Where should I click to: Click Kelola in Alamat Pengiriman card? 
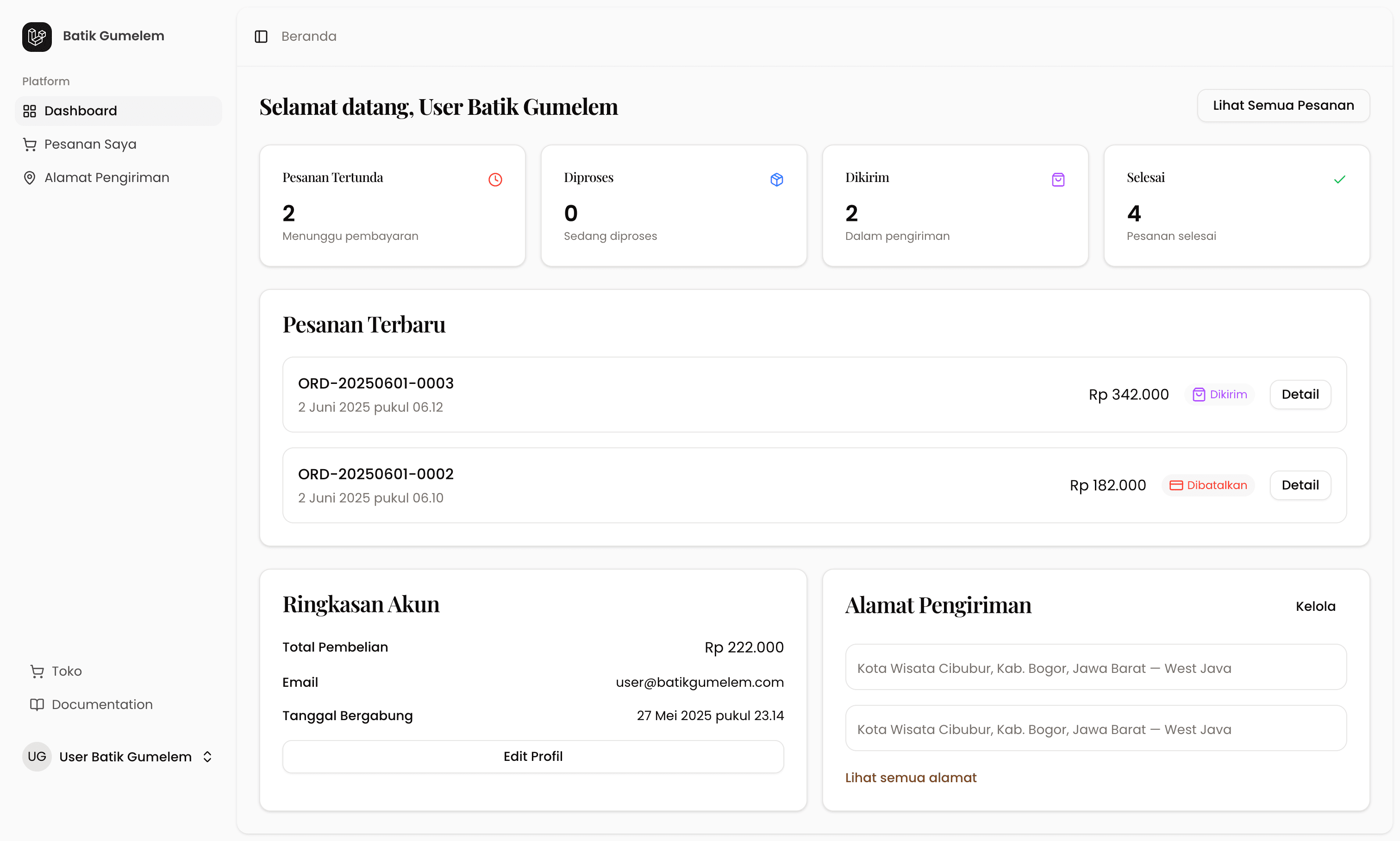coord(1316,606)
